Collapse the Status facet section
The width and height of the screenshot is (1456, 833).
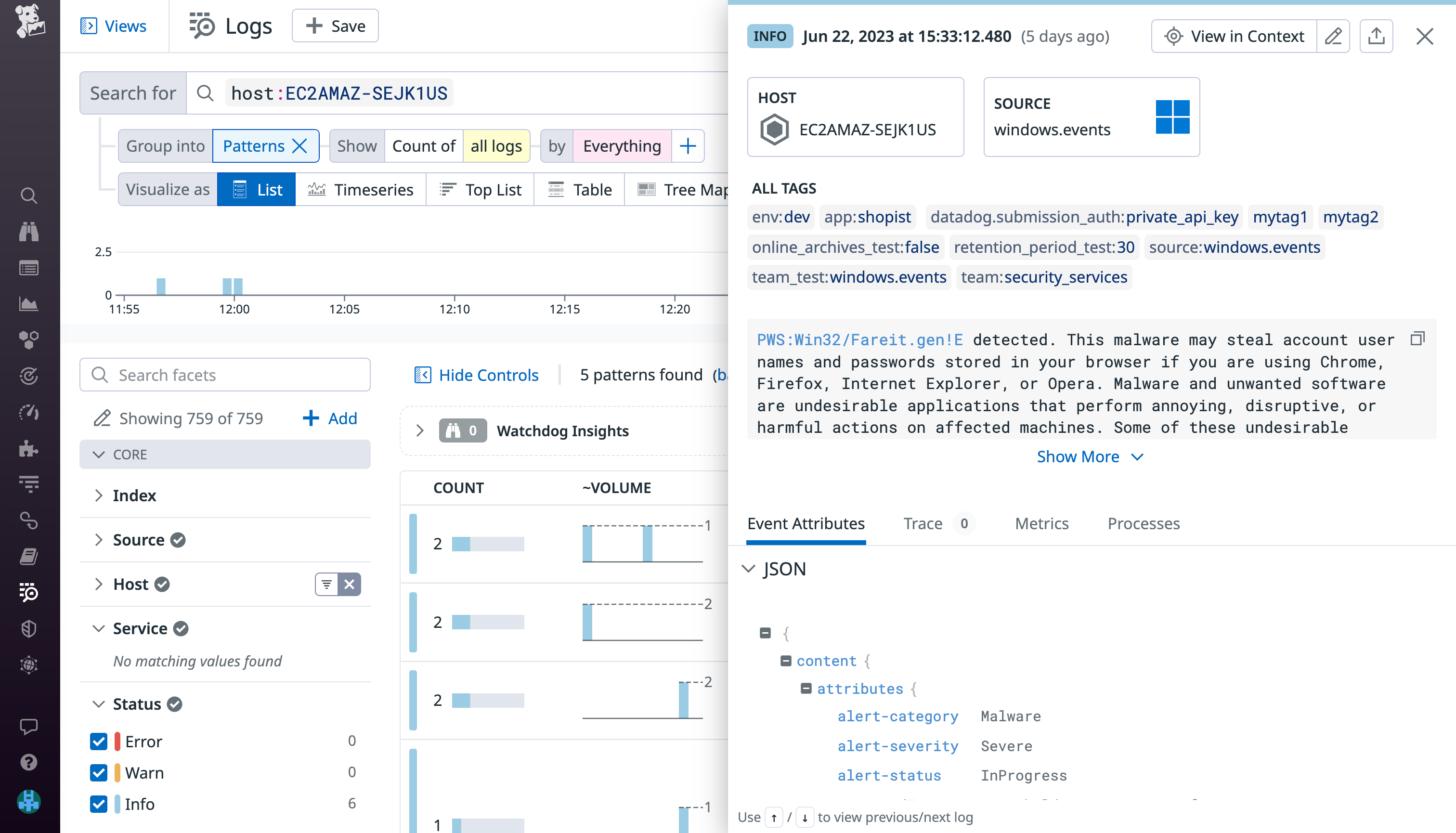[98, 703]
